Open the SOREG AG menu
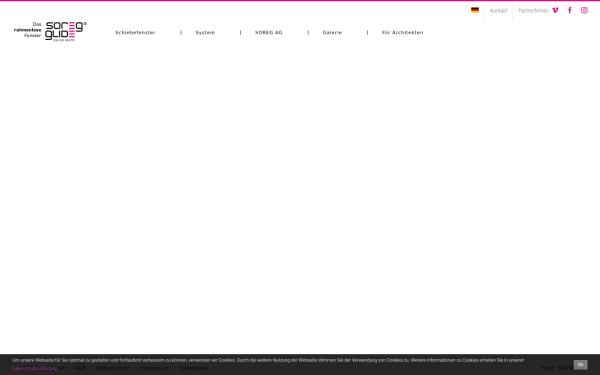The width and height of the screenshot is (600, 375). pyautogui.click(x=269, y=33)
